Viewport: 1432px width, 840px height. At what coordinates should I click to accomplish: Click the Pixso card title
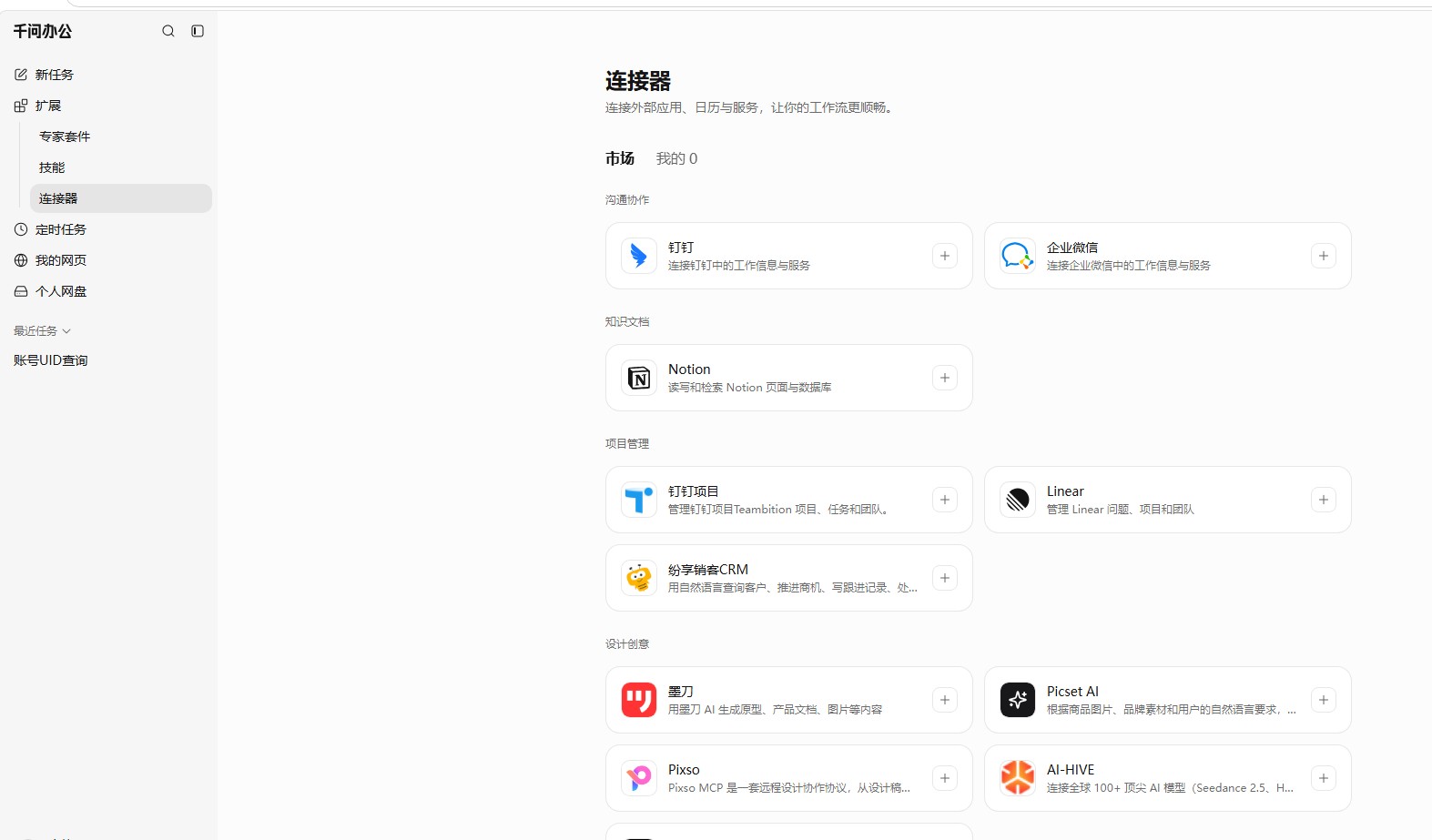684,770
